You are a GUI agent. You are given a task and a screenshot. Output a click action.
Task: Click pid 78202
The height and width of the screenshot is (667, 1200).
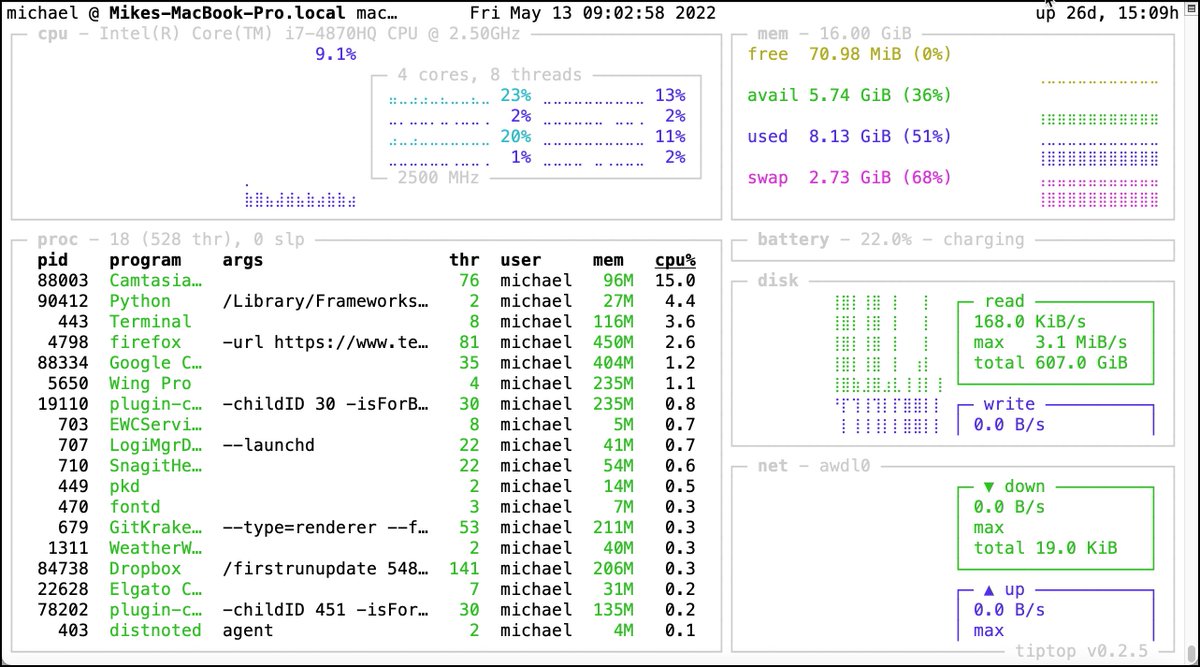pos(63,609)
